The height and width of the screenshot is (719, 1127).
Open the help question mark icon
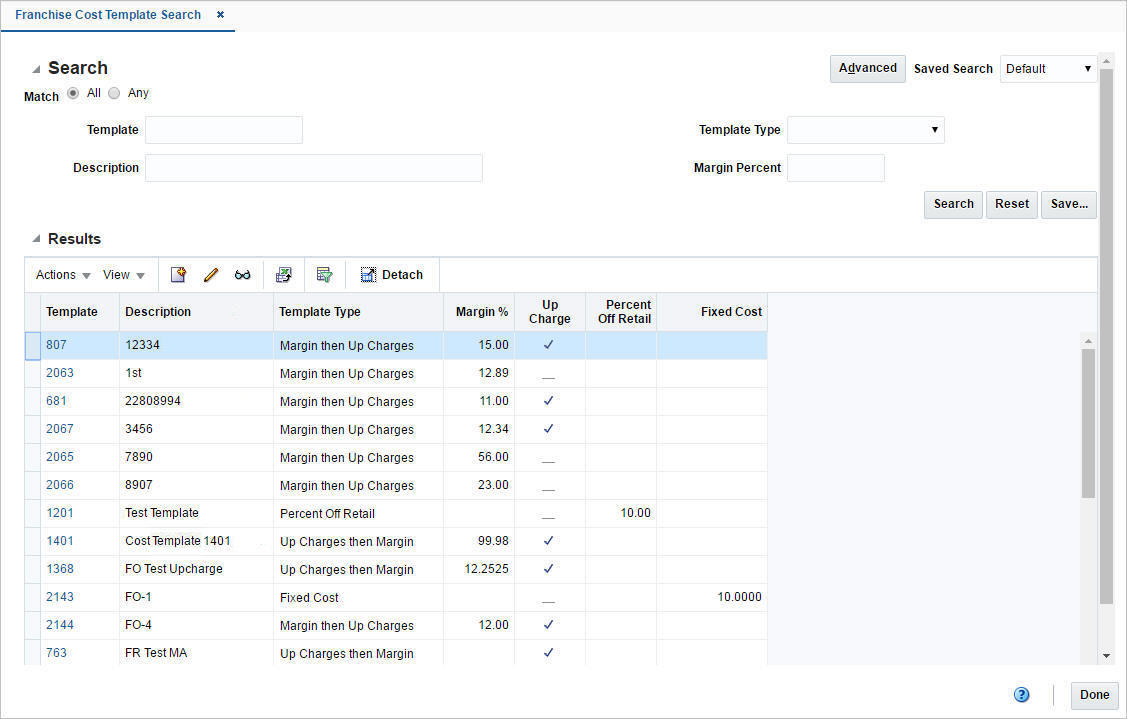pyautogui.click(x=1021, y=694)
